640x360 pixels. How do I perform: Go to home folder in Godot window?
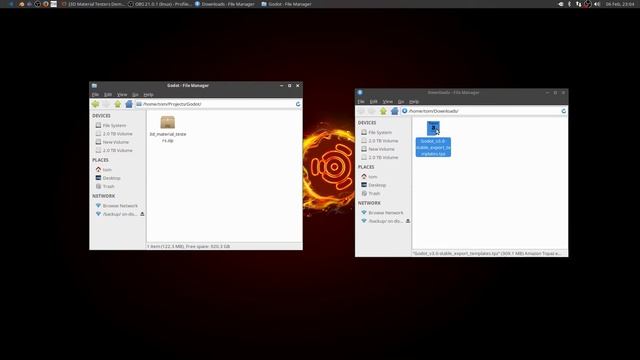(129, 104)
